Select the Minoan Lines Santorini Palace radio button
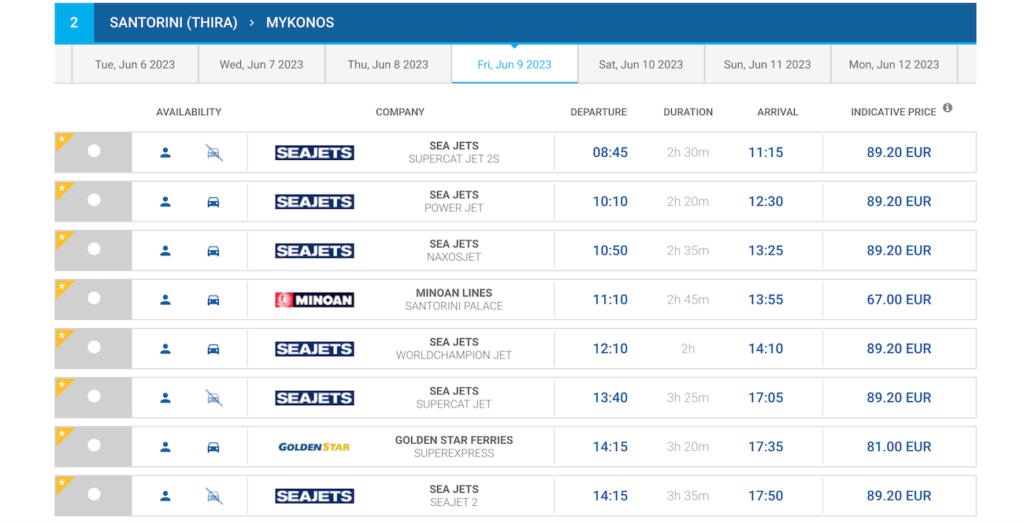The height and width of the screenshot is (525, 1024). pos(94,298)
